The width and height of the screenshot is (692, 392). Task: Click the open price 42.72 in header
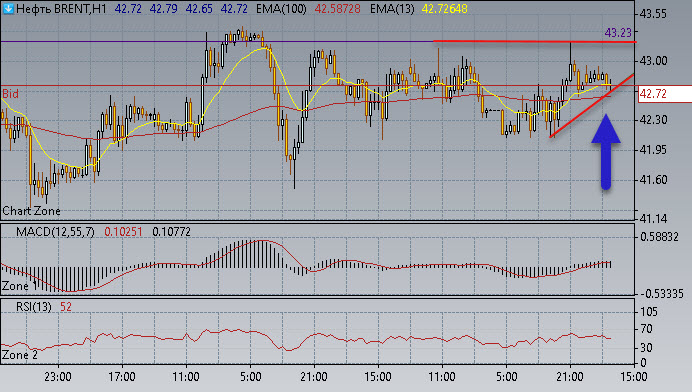point(128,9)
